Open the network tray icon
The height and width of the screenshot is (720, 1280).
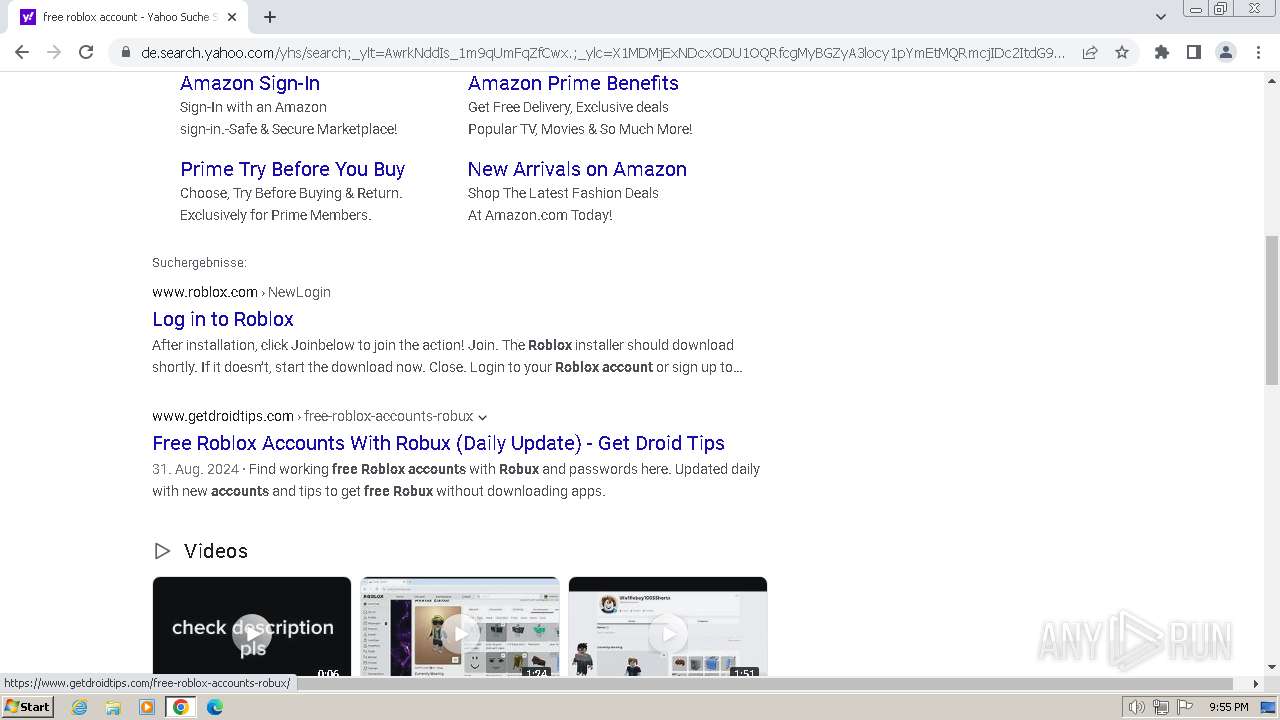(1160, 707)
